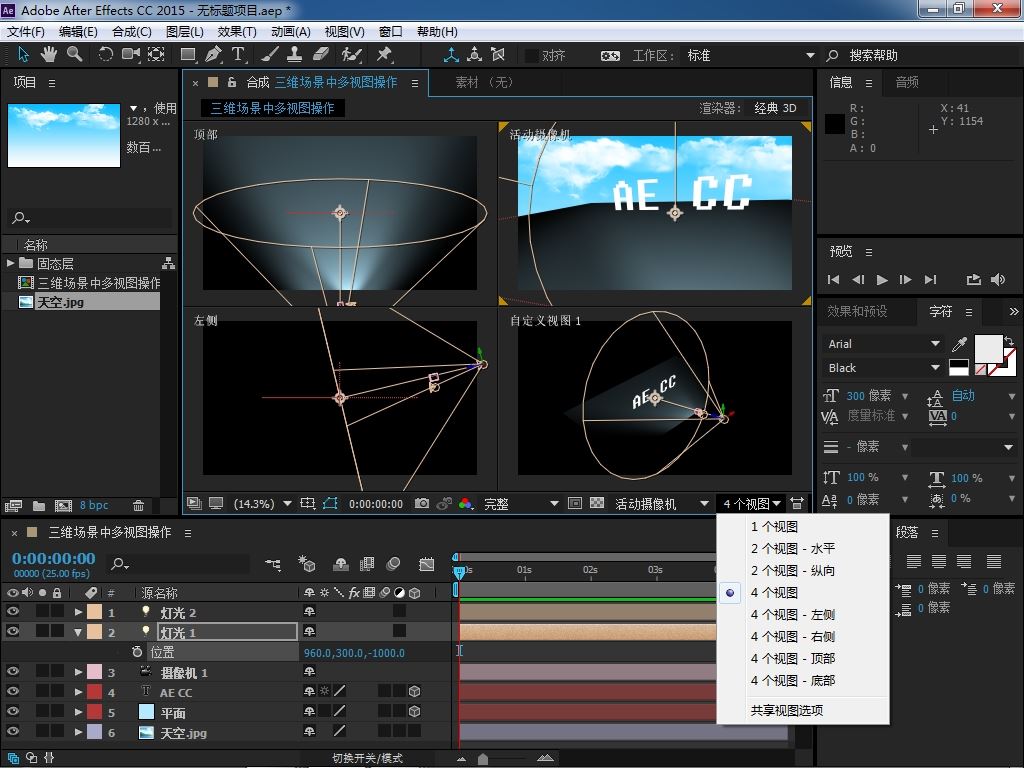Select the Eraser tool
This screenshot has width=1024, height=768.
tap(321, 55)
